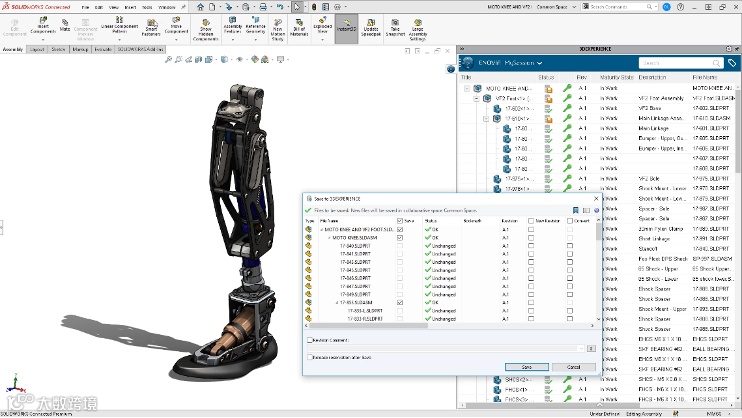The image size is (742, 418).
Task: Click the Cancel button in dialog
Action: point(574,367)
